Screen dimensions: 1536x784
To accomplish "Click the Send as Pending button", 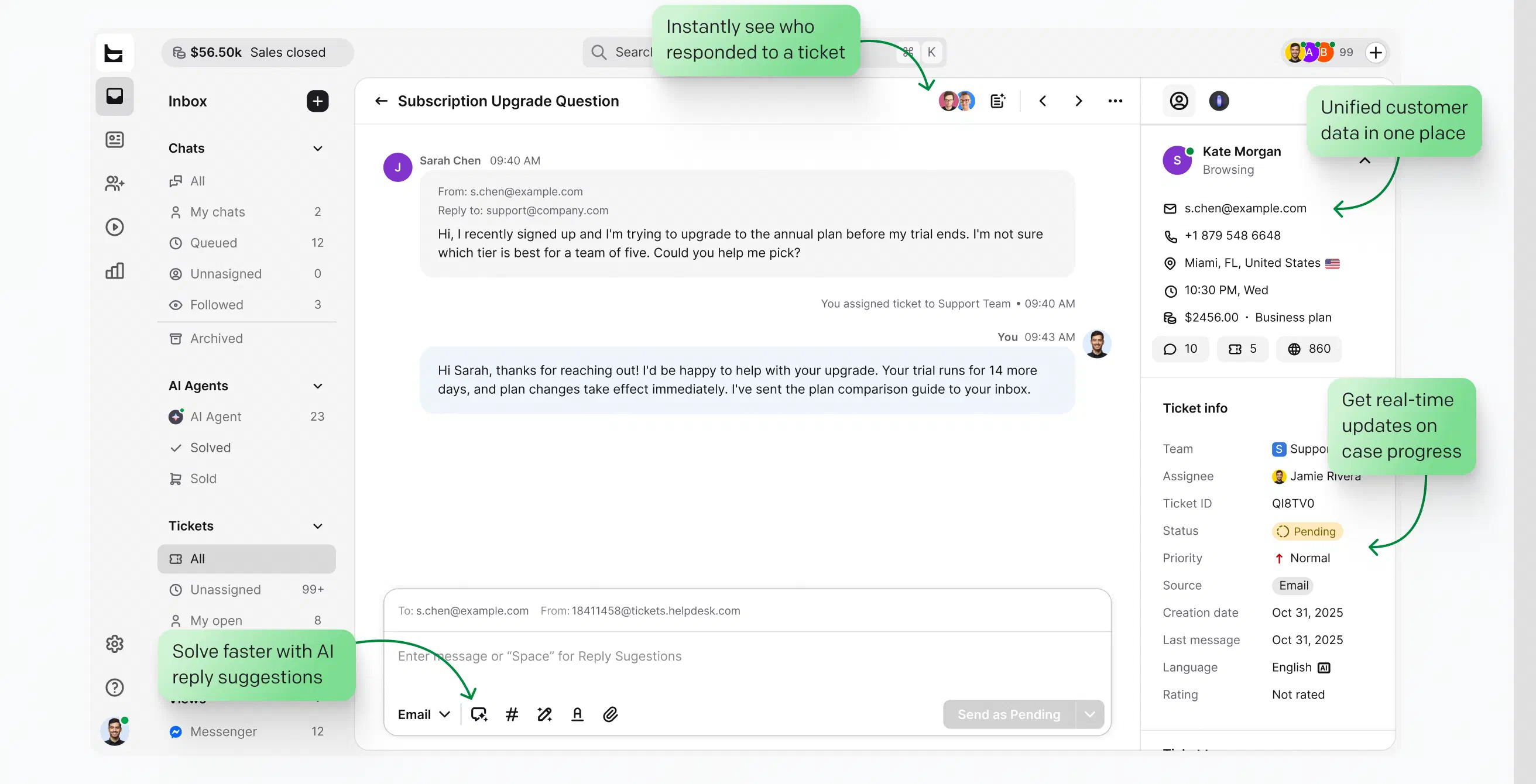I will coord(1009,714).
